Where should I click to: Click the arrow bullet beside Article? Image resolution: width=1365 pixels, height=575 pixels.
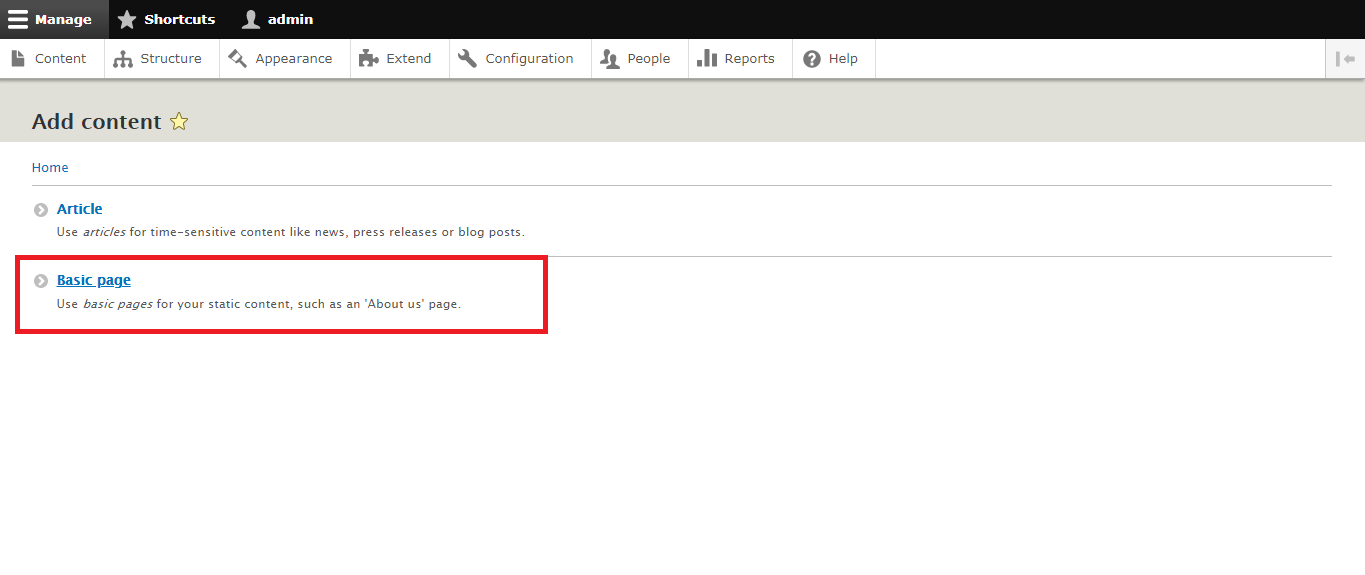(41, 210)
